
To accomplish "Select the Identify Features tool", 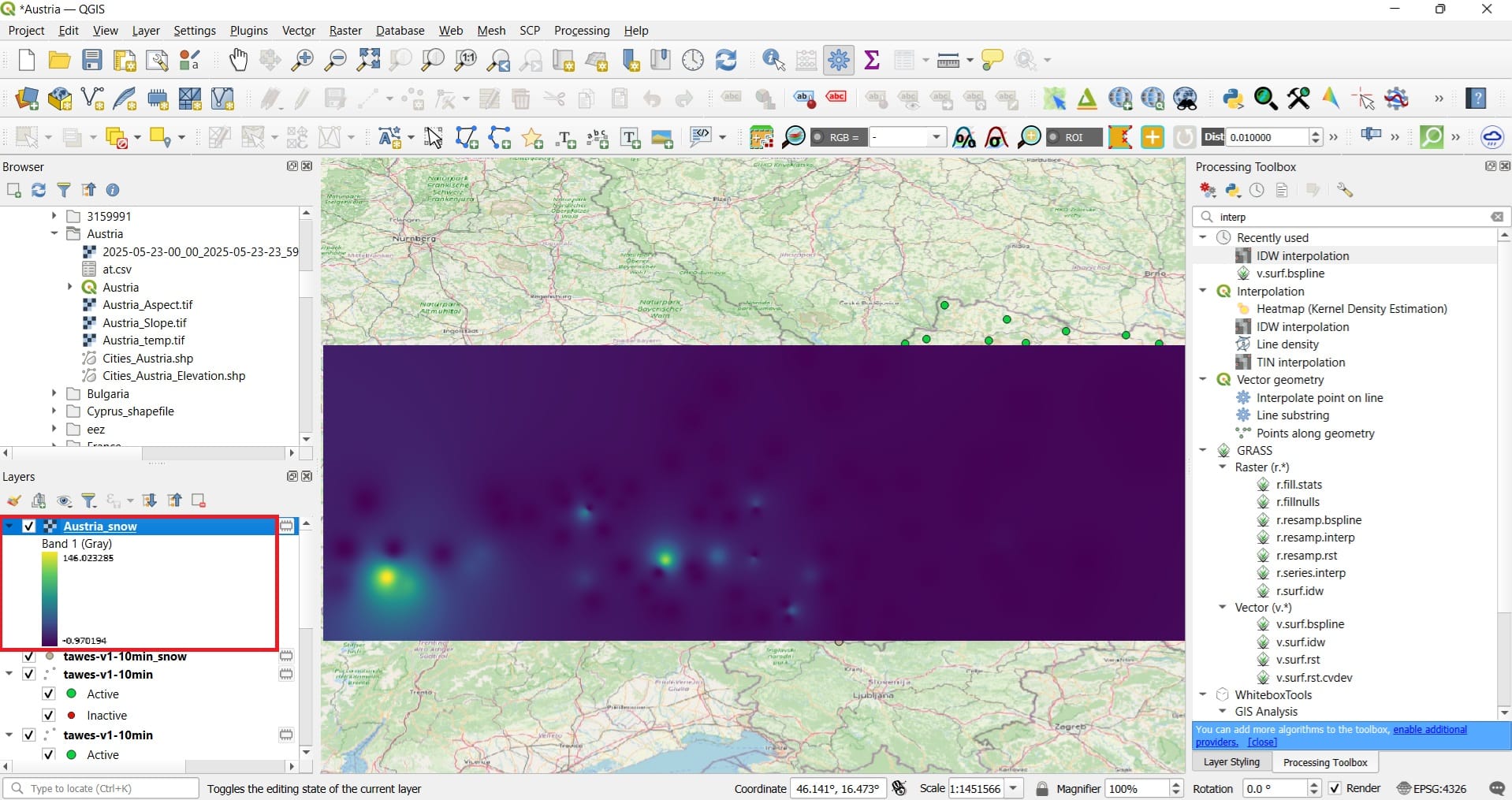I will coord(774,60).
